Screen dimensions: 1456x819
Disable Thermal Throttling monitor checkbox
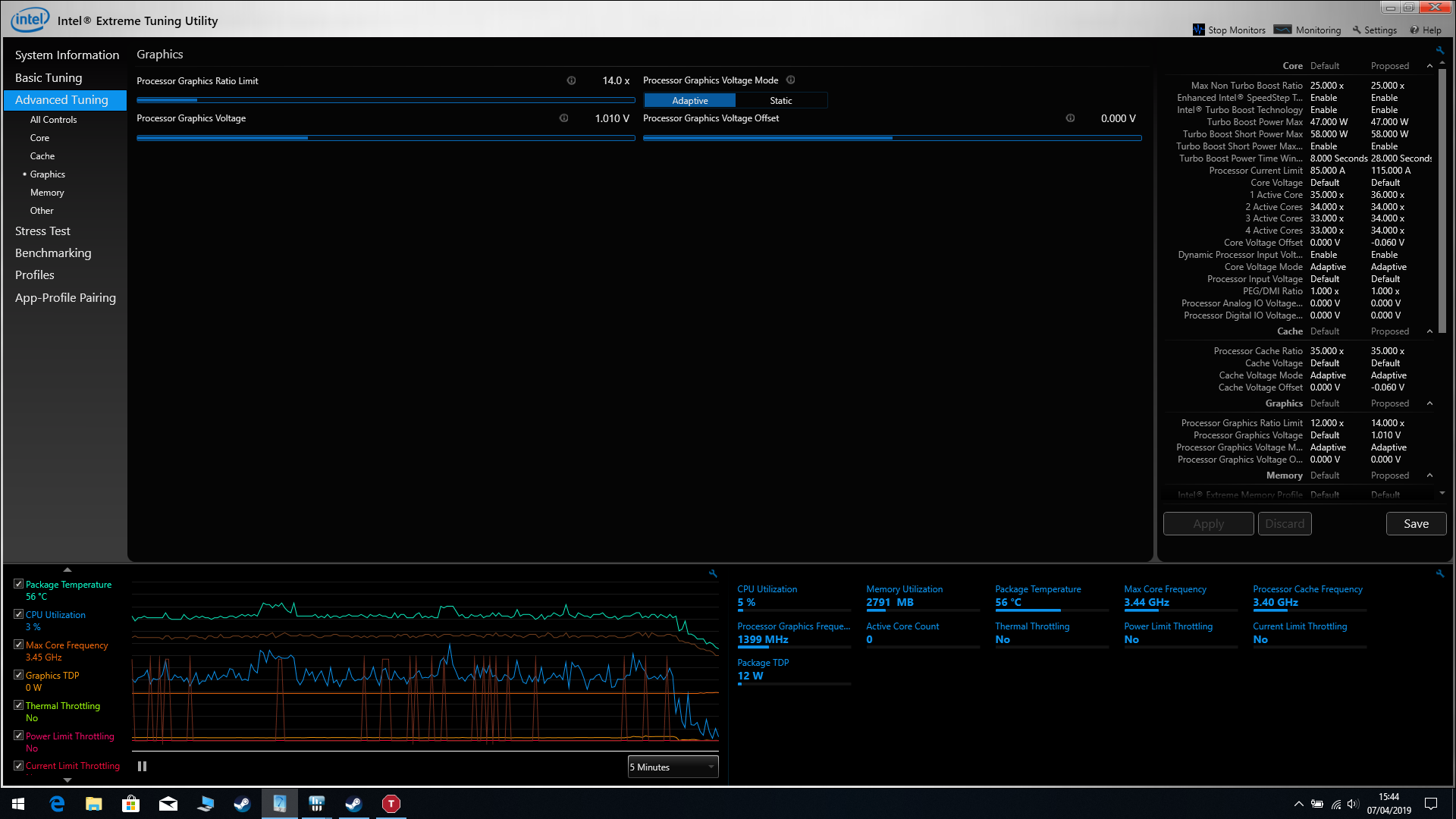point(18,705)
